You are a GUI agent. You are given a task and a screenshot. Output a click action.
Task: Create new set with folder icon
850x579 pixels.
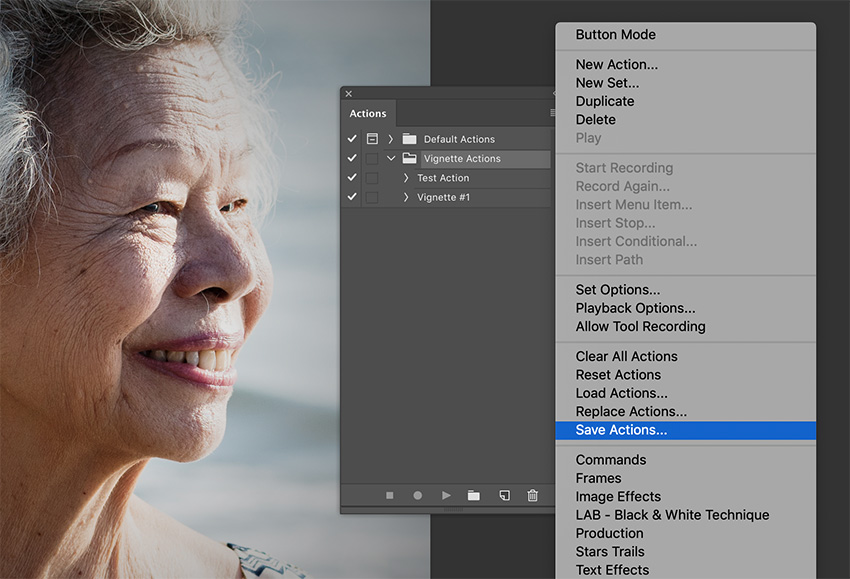click(x=474, y=496)
